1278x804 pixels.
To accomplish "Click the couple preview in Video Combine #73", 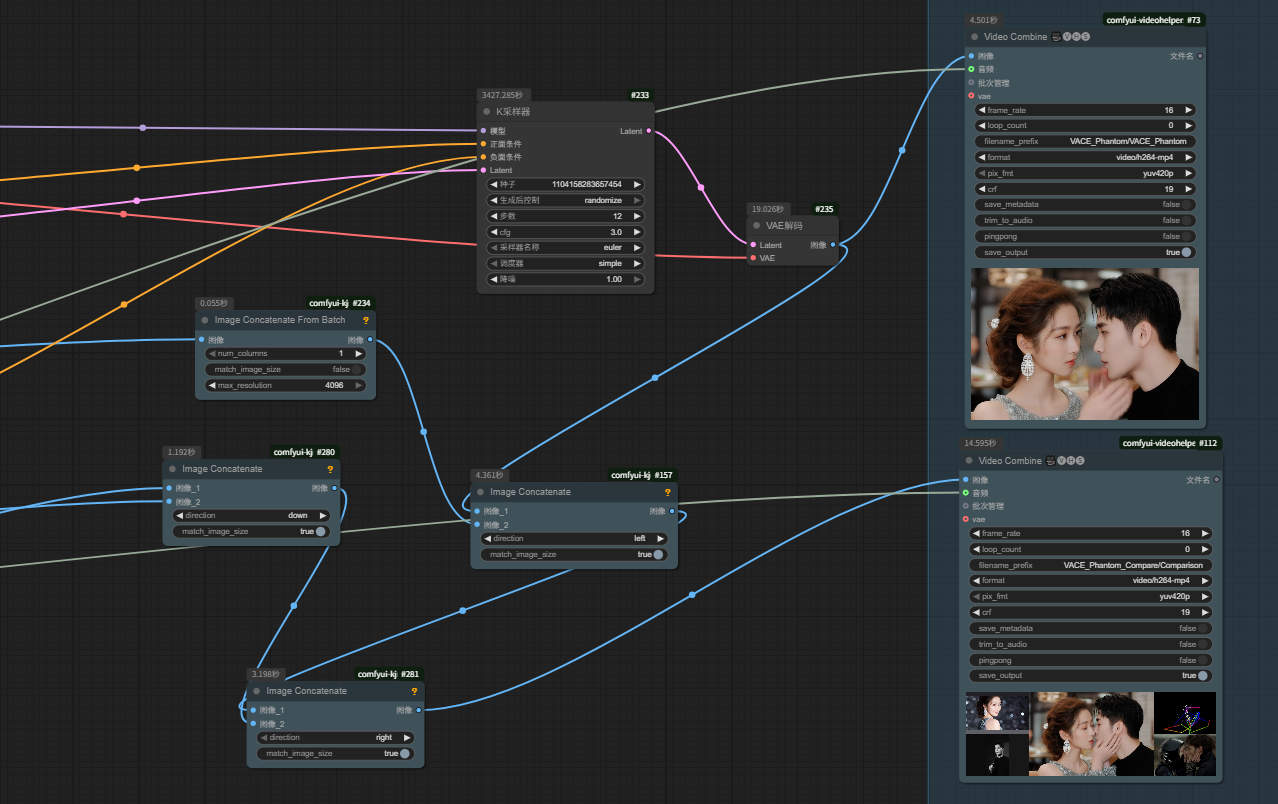I will [1085, 344].
